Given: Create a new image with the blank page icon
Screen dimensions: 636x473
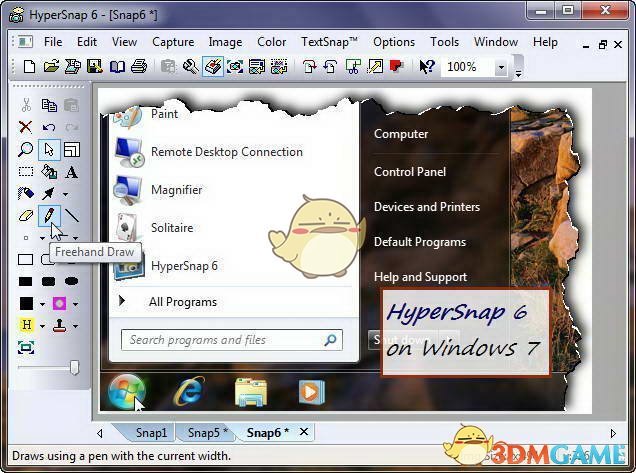Looking at the screenshot, I should point(29,66).
